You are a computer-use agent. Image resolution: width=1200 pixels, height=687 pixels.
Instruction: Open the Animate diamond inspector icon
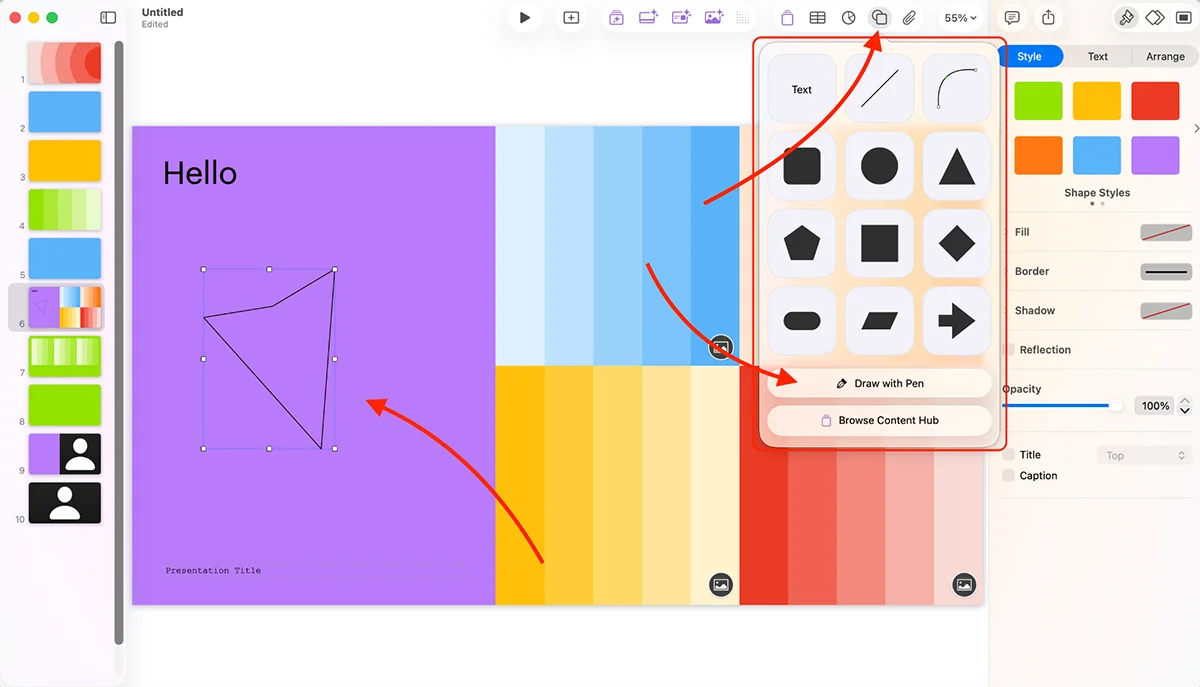pos(1154,17)
